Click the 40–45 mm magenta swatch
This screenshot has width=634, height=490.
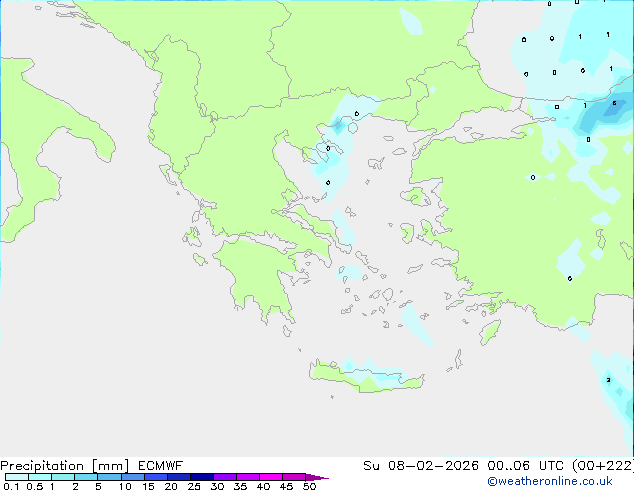coord(271,477)
